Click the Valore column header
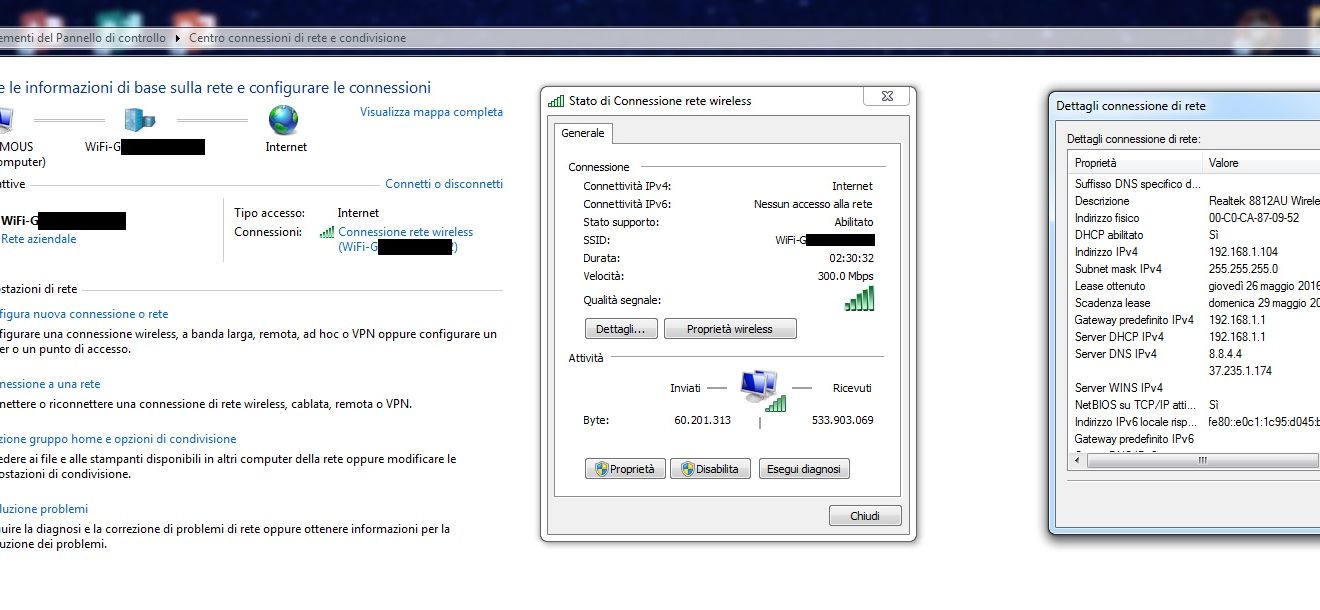The height and width of the screenshot is (610, 1320). tap(1261, 163)
